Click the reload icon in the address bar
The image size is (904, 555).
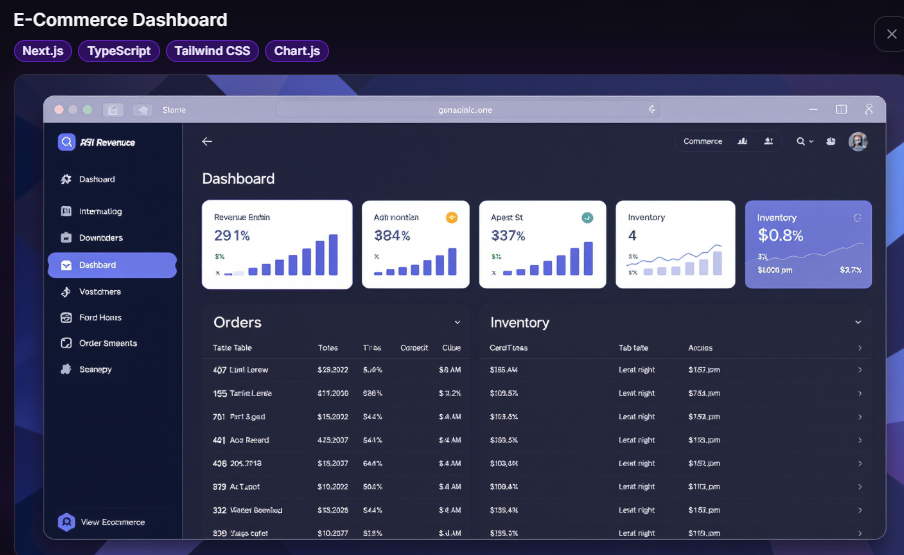(x=652, y=110)
